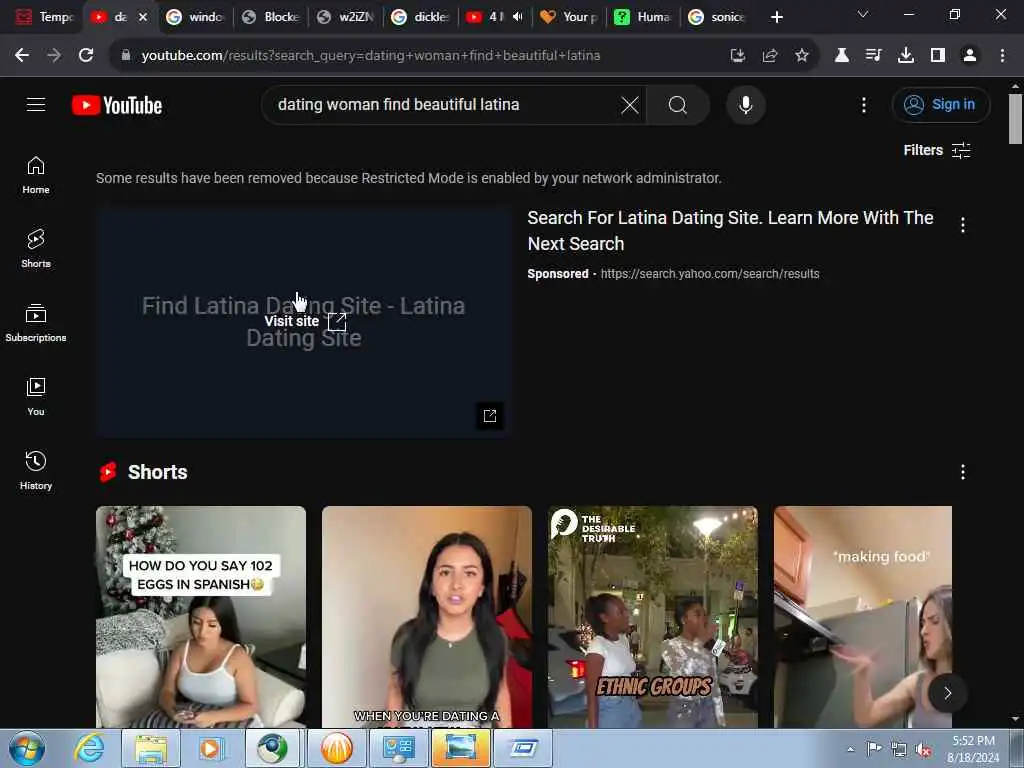
Task: Open 'Ethnic Groups' Desirable Truth short
Action: pos(652,616)
